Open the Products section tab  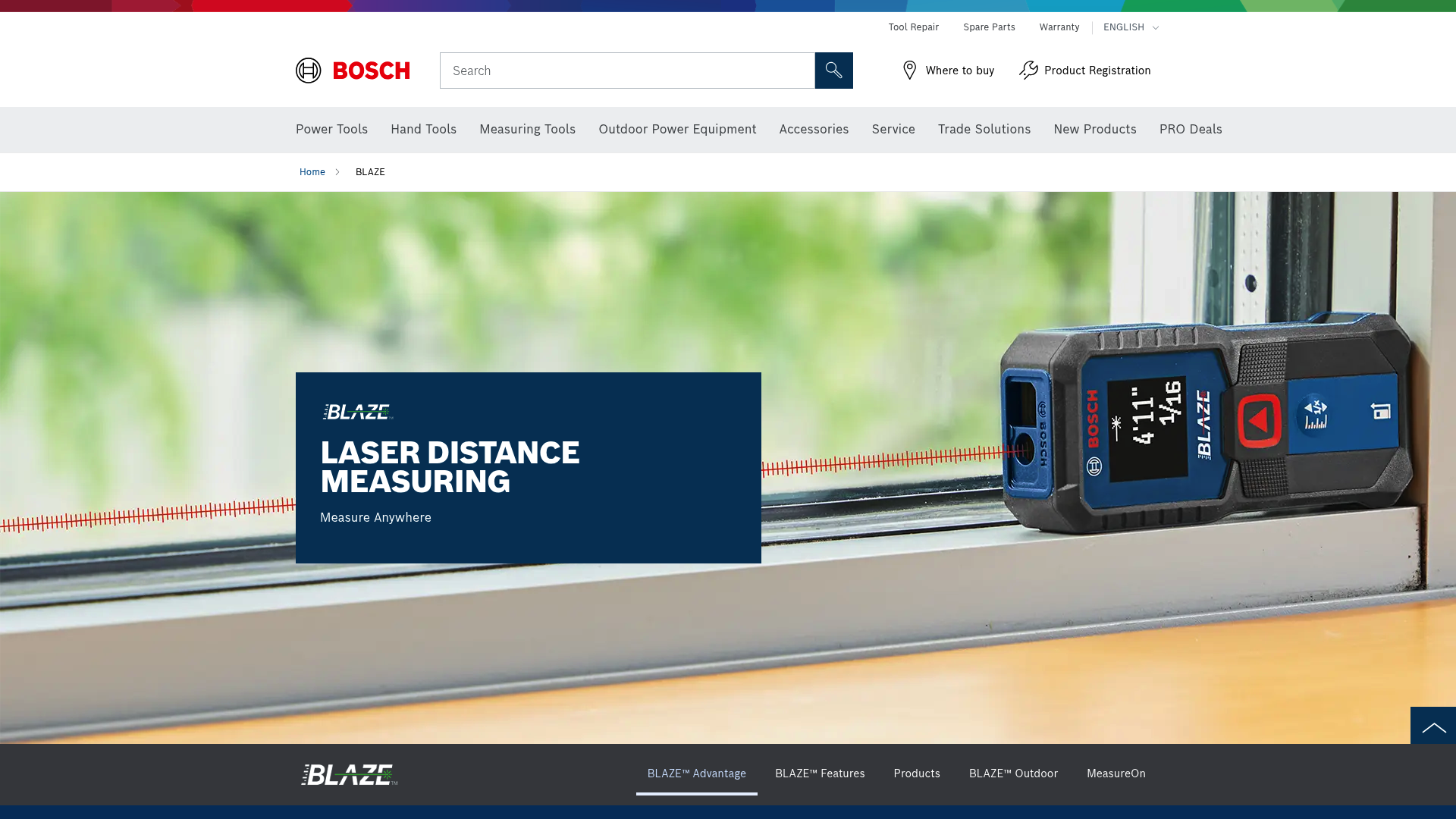click(917, 773)
